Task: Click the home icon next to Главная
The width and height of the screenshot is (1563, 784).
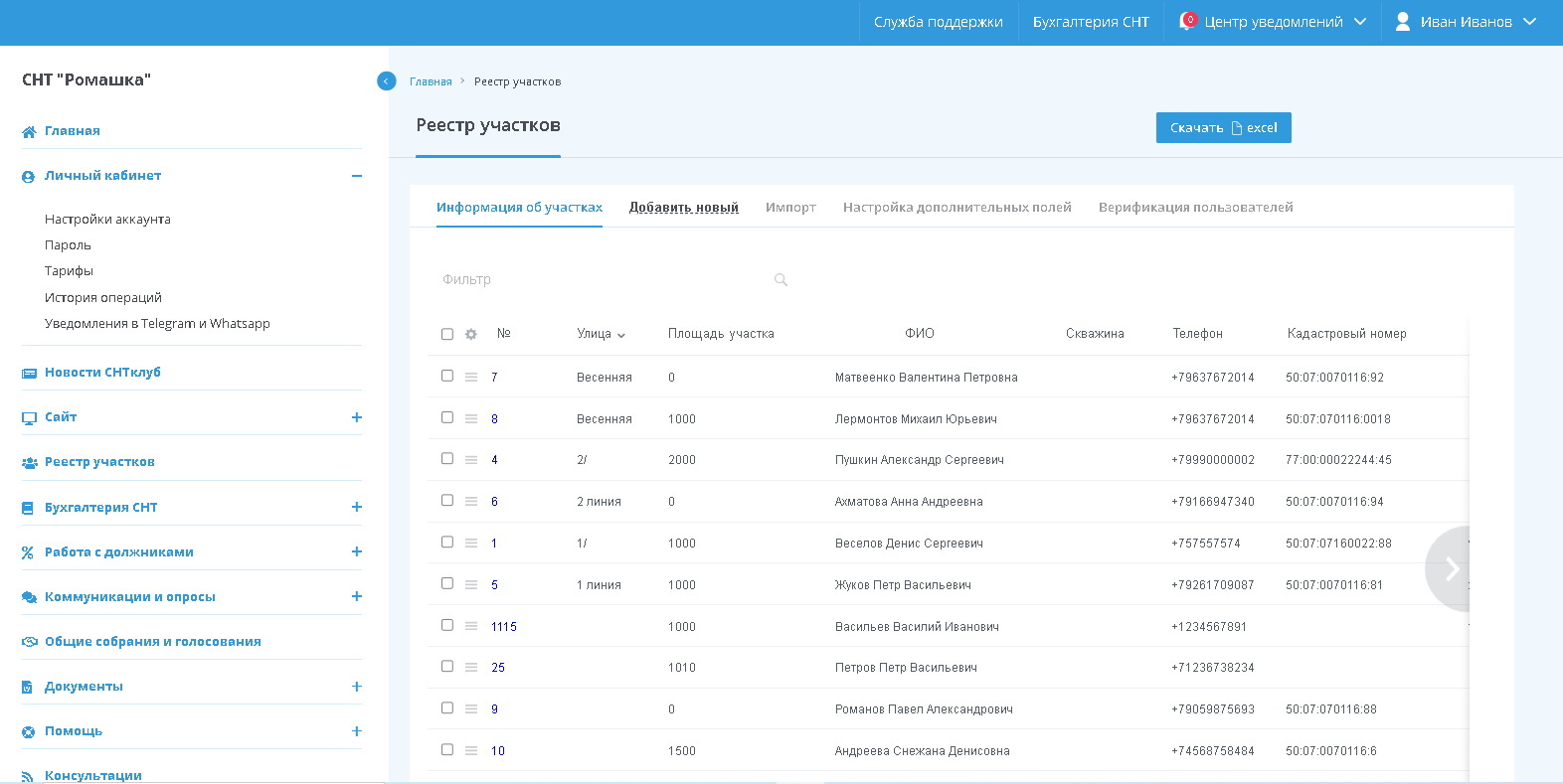Action: [29, 131]
